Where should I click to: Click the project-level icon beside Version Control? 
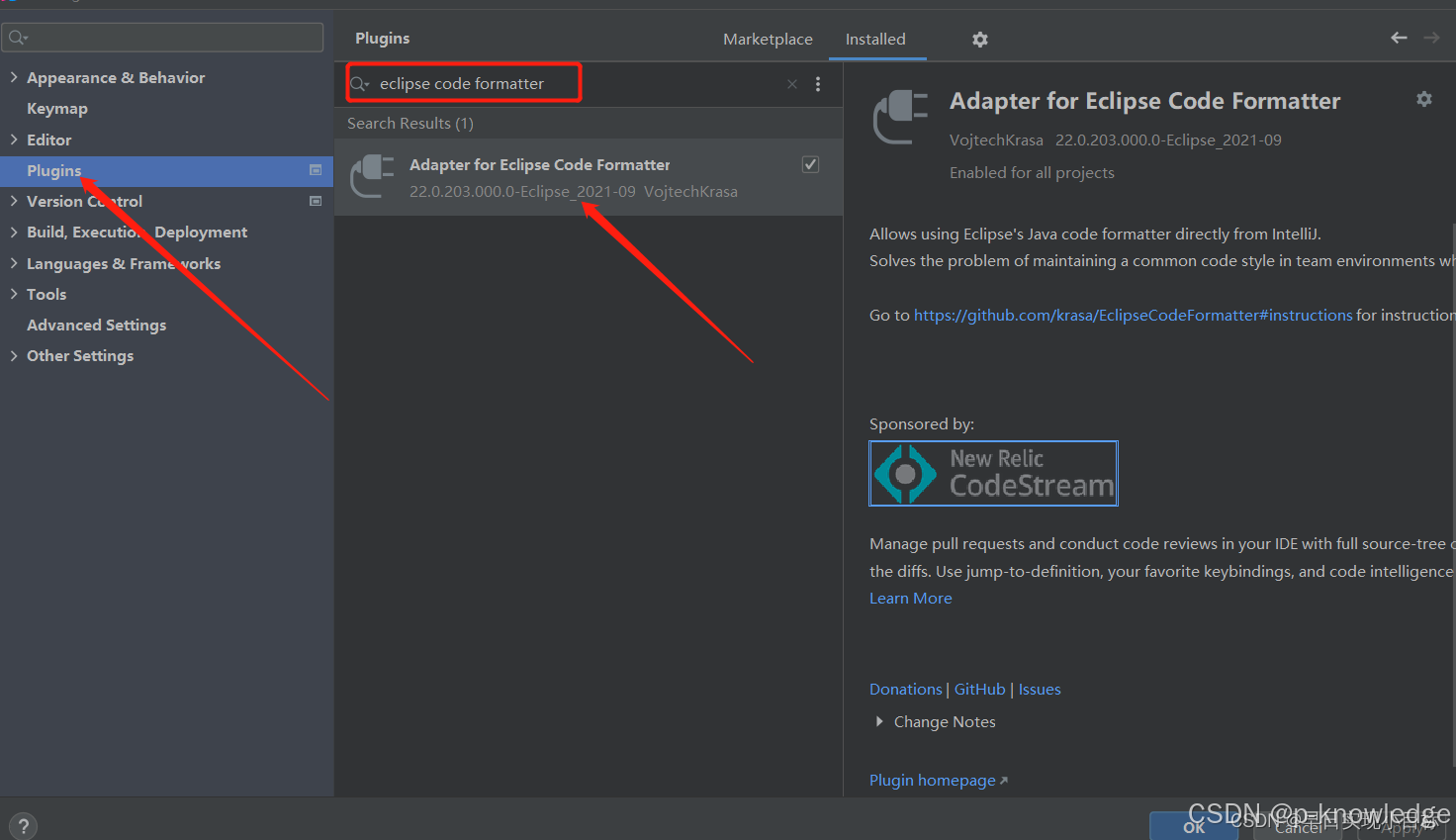click(316, 201)
